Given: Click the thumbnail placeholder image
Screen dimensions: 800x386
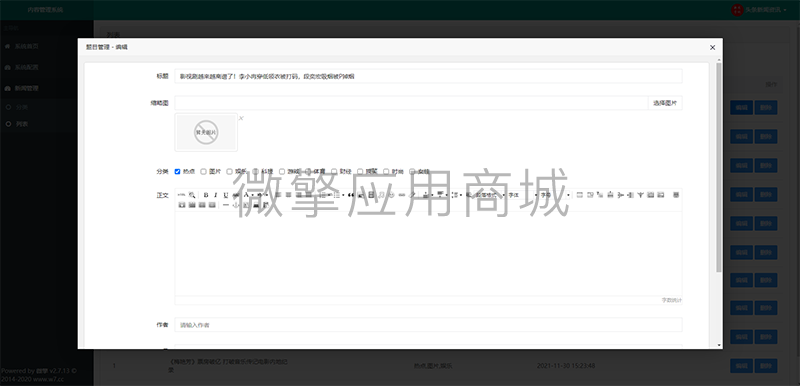Looking at the screenshot, I should (x=206, y=132).
